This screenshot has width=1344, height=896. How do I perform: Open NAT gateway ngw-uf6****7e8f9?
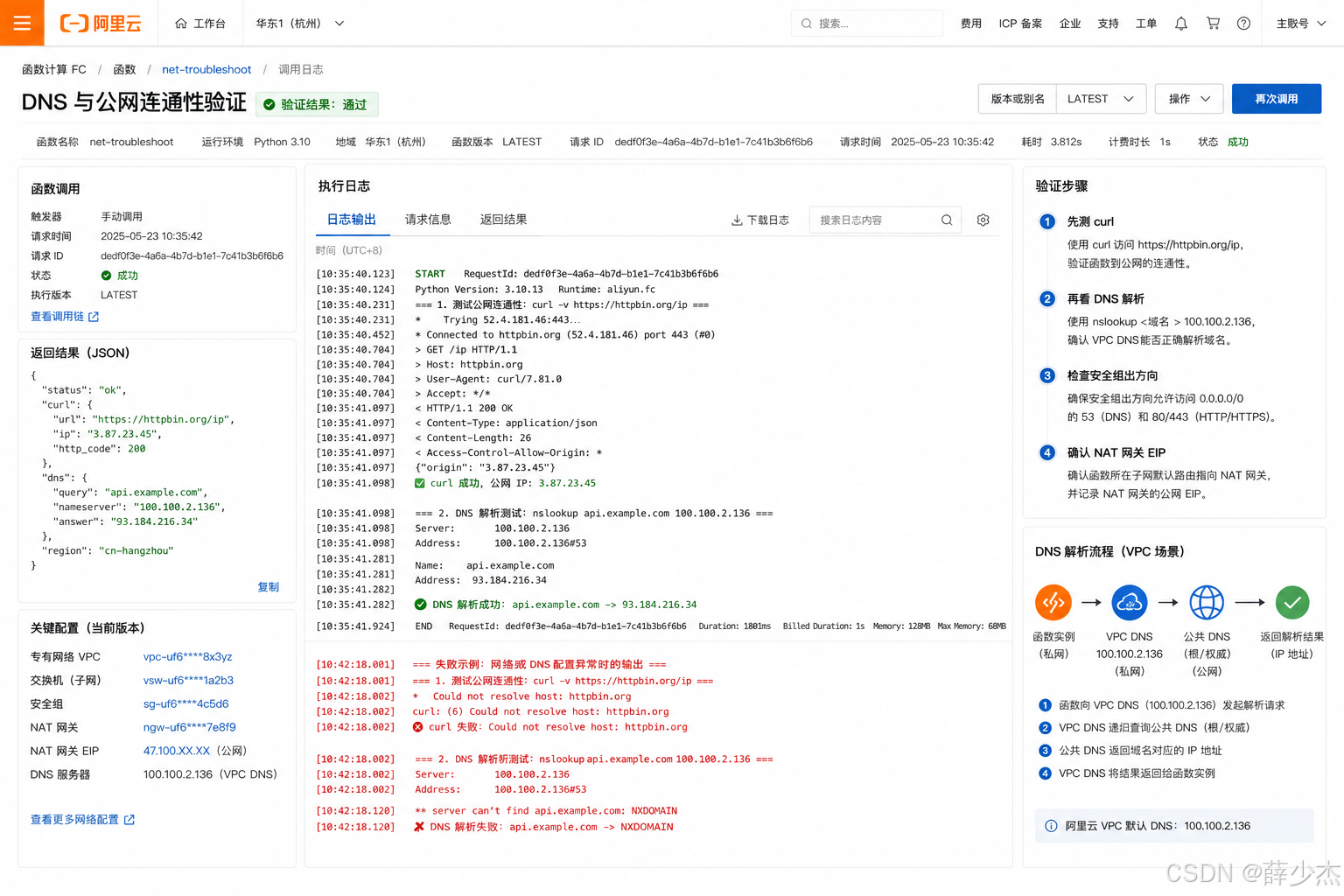click(189, 727)
